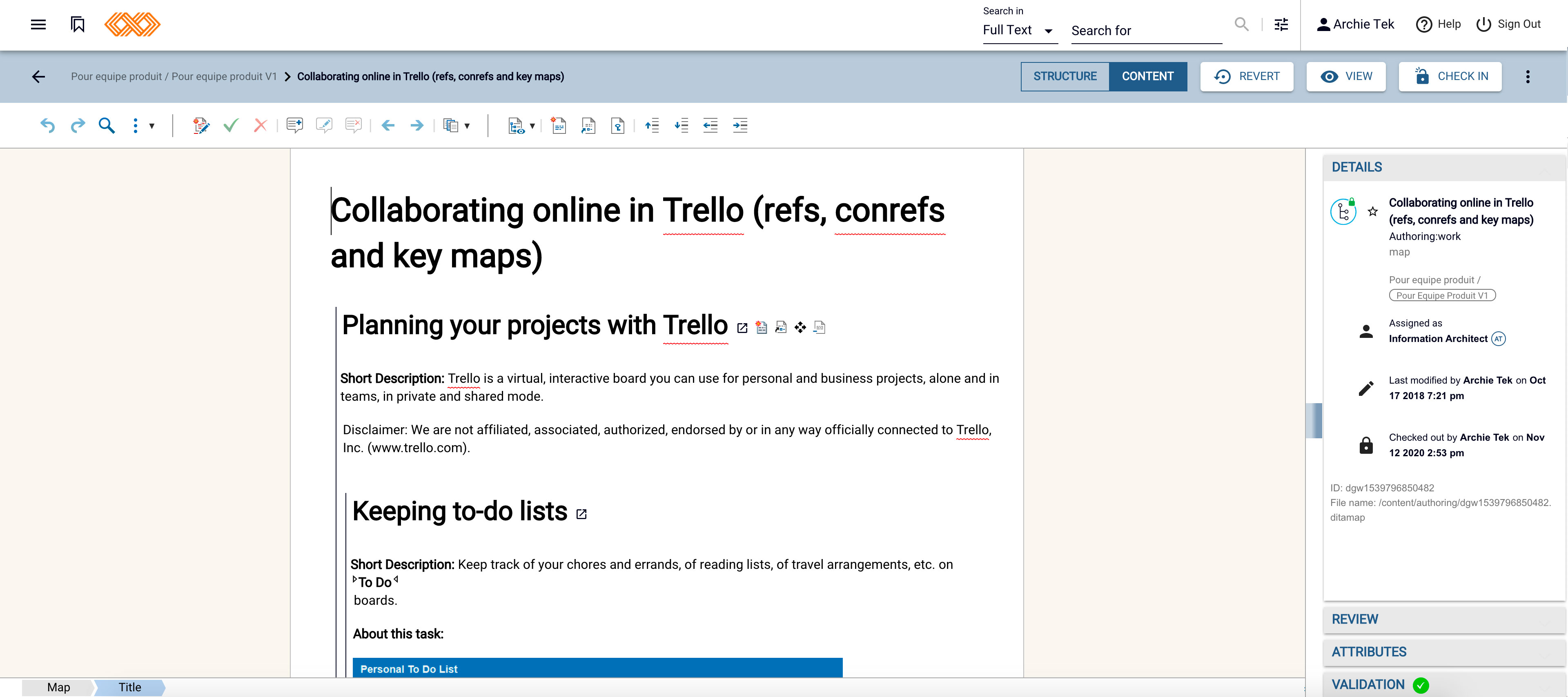Image resolution: width=1568 pixels, height=697 pixels.
Task: Select the Title breadcrumb at bottom
Action: pyautogui.click(x=130, y=688)
